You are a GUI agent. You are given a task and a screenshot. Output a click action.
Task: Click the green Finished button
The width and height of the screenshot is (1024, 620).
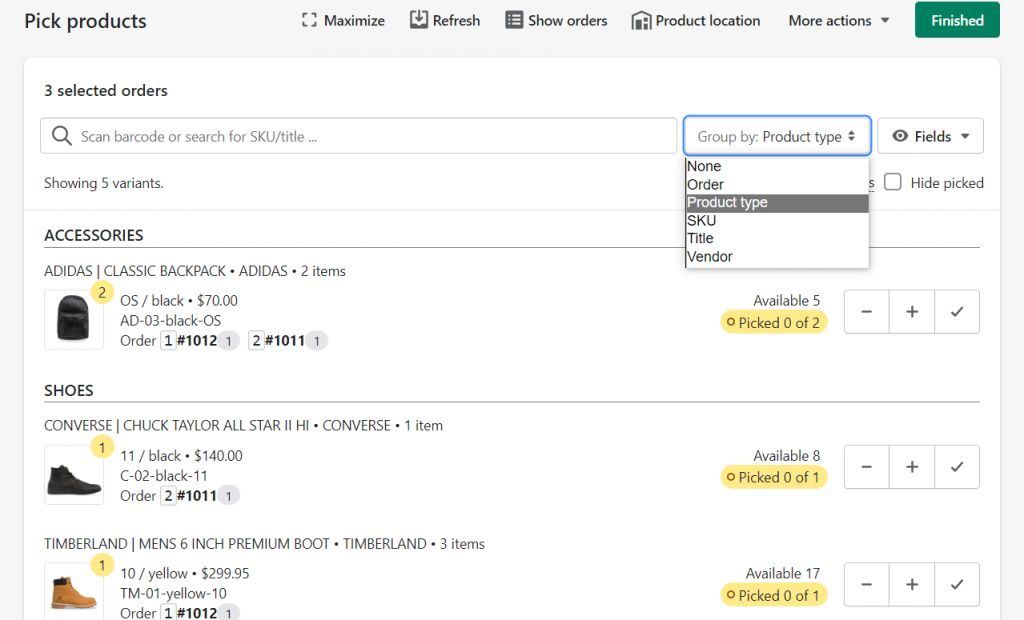[957, 19]
